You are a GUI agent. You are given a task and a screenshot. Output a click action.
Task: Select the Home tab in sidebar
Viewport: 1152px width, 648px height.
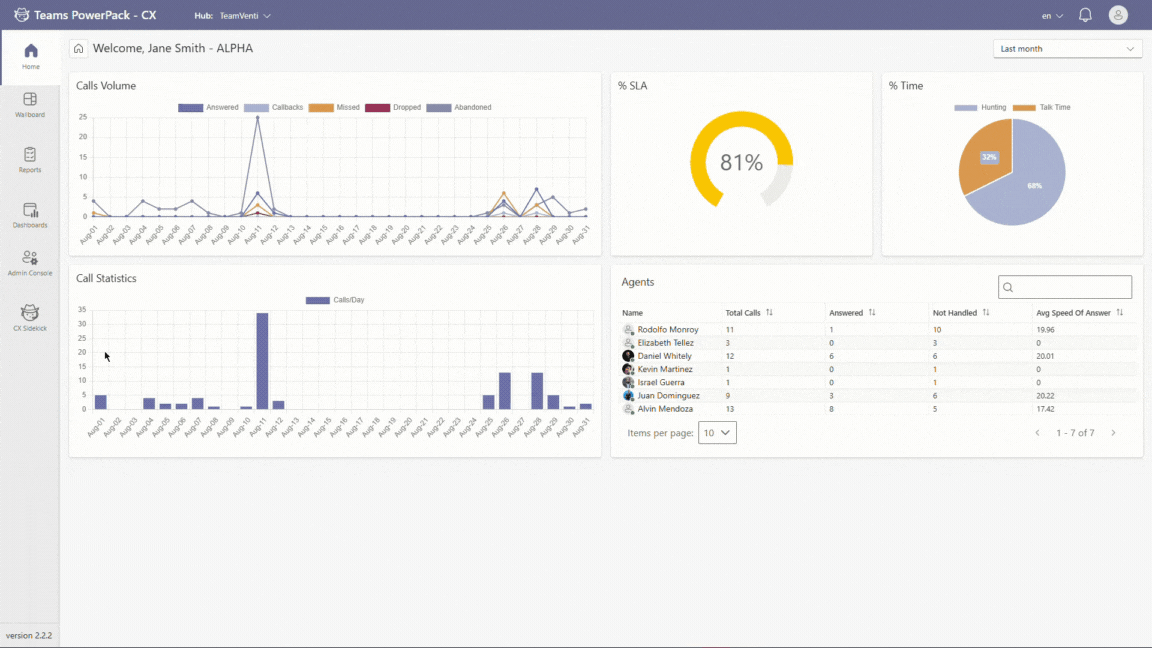pos(31,56)
